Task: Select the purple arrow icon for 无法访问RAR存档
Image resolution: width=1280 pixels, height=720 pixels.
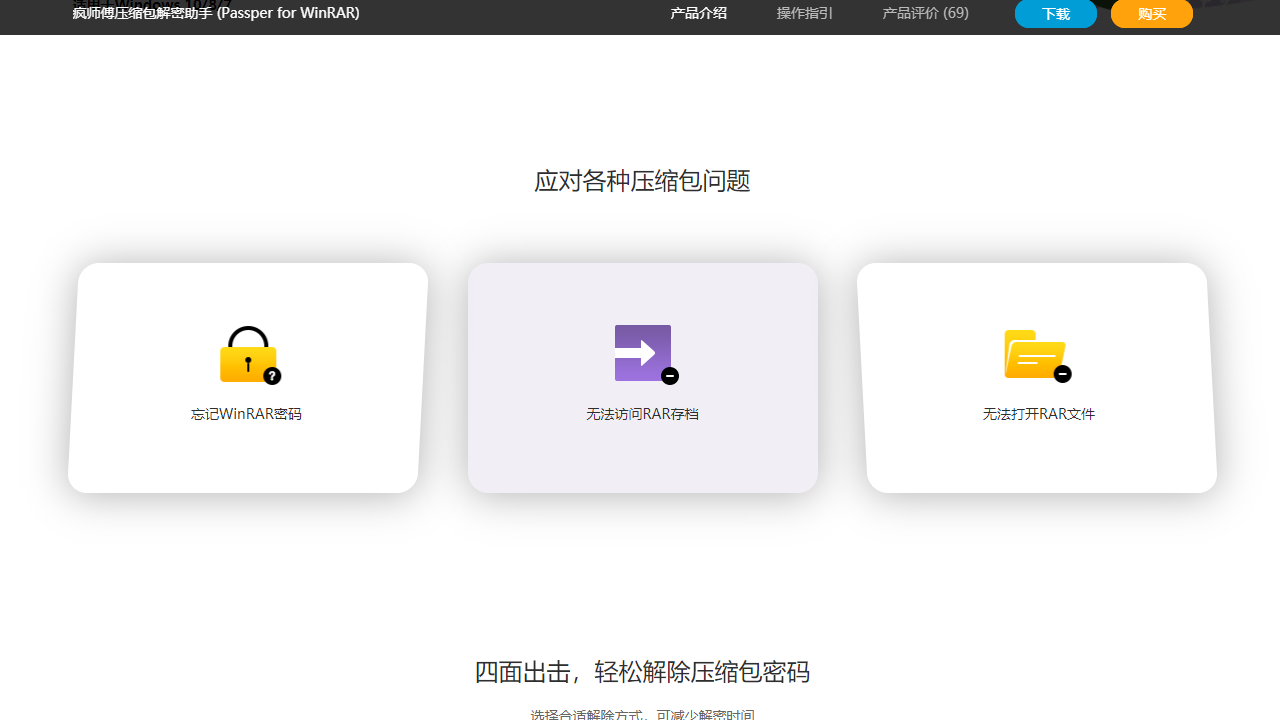Action: pos(642,353)
